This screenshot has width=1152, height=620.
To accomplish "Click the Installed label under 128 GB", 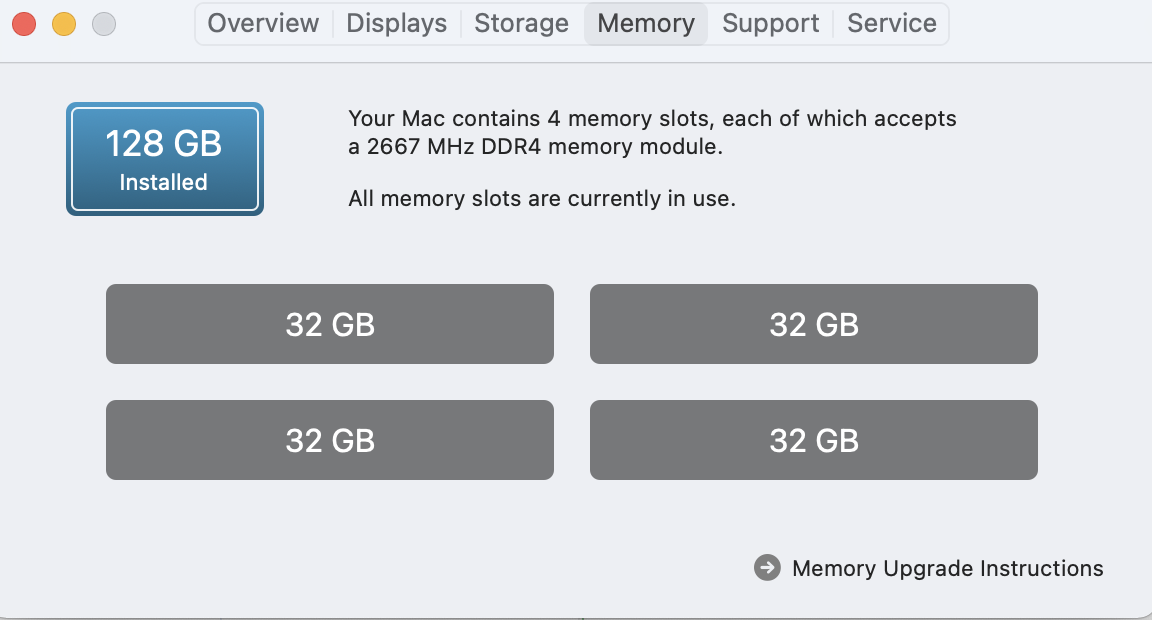I will (x=164, y=182).
